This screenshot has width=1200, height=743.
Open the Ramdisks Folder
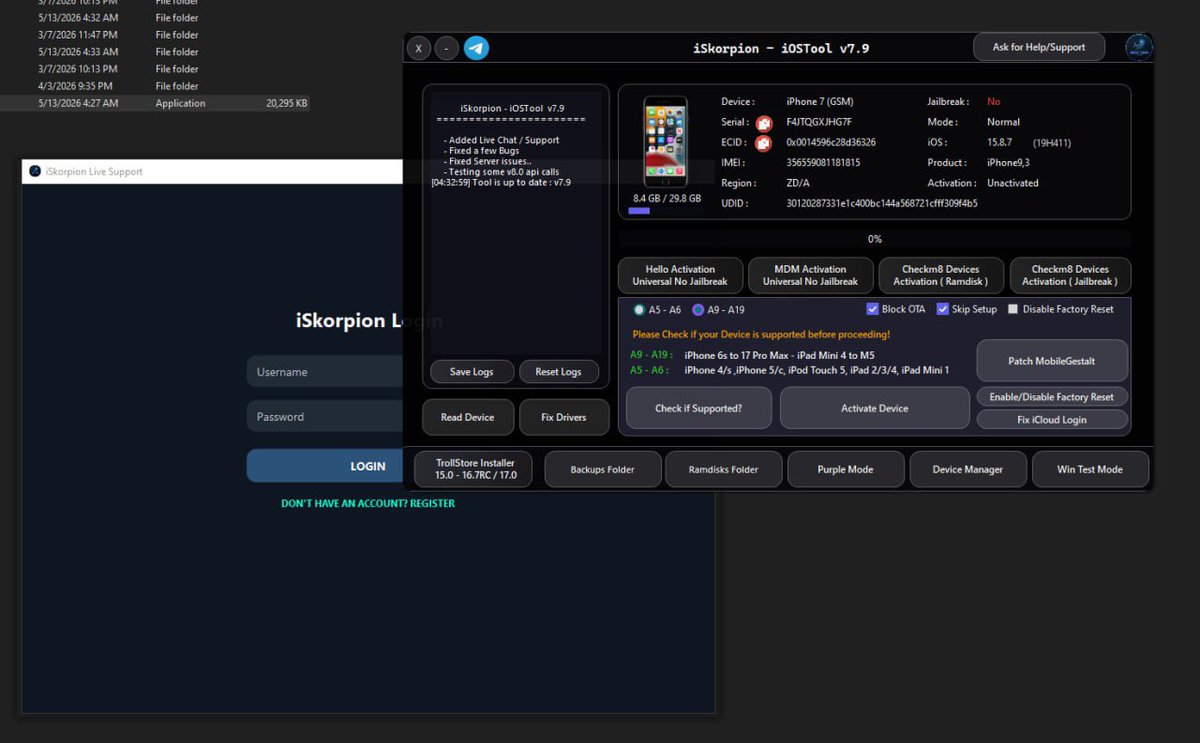click(x=724, y=469)
